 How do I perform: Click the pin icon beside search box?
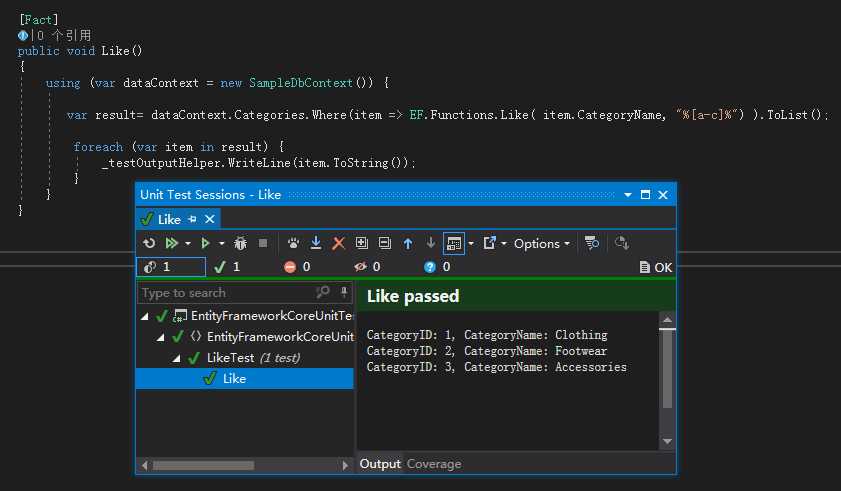pos(344,292)
